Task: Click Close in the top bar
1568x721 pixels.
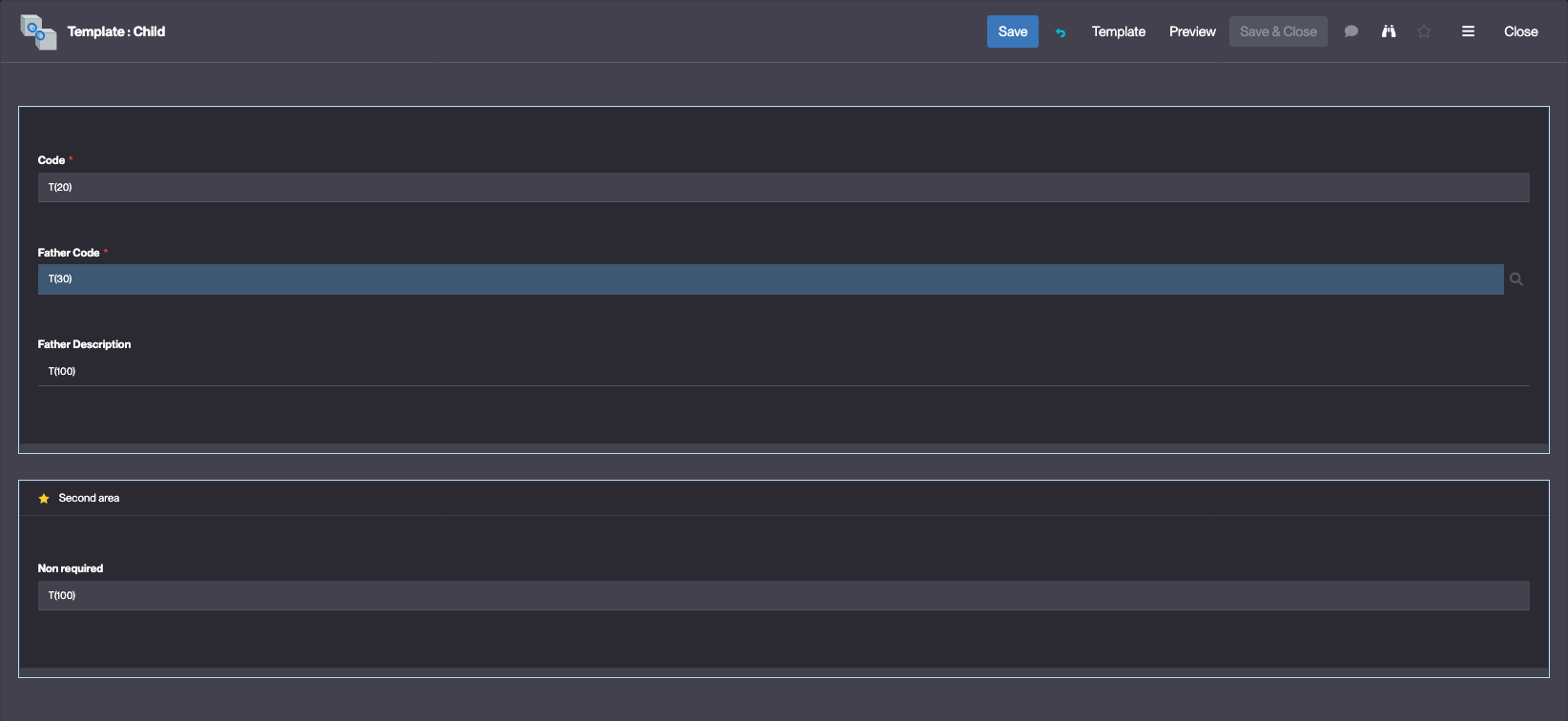Action: click(x=1520, y=31)
